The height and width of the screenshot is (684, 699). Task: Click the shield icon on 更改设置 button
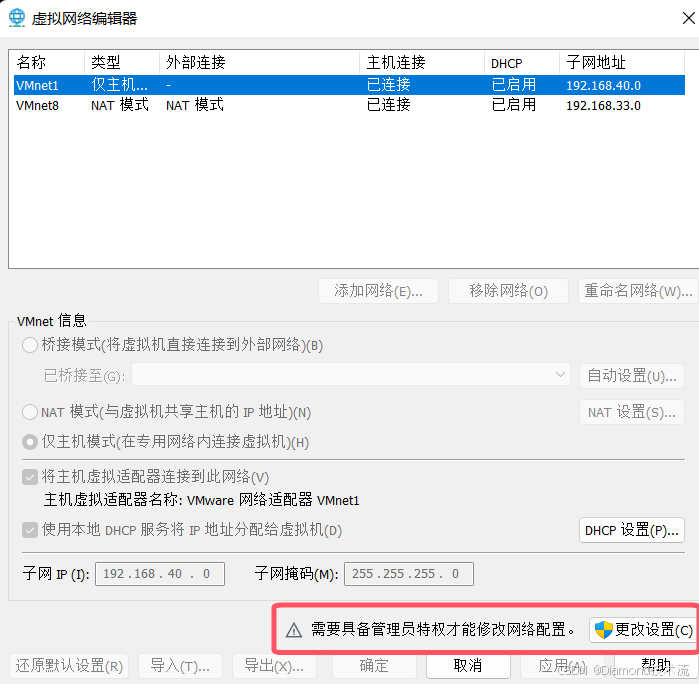604,630
